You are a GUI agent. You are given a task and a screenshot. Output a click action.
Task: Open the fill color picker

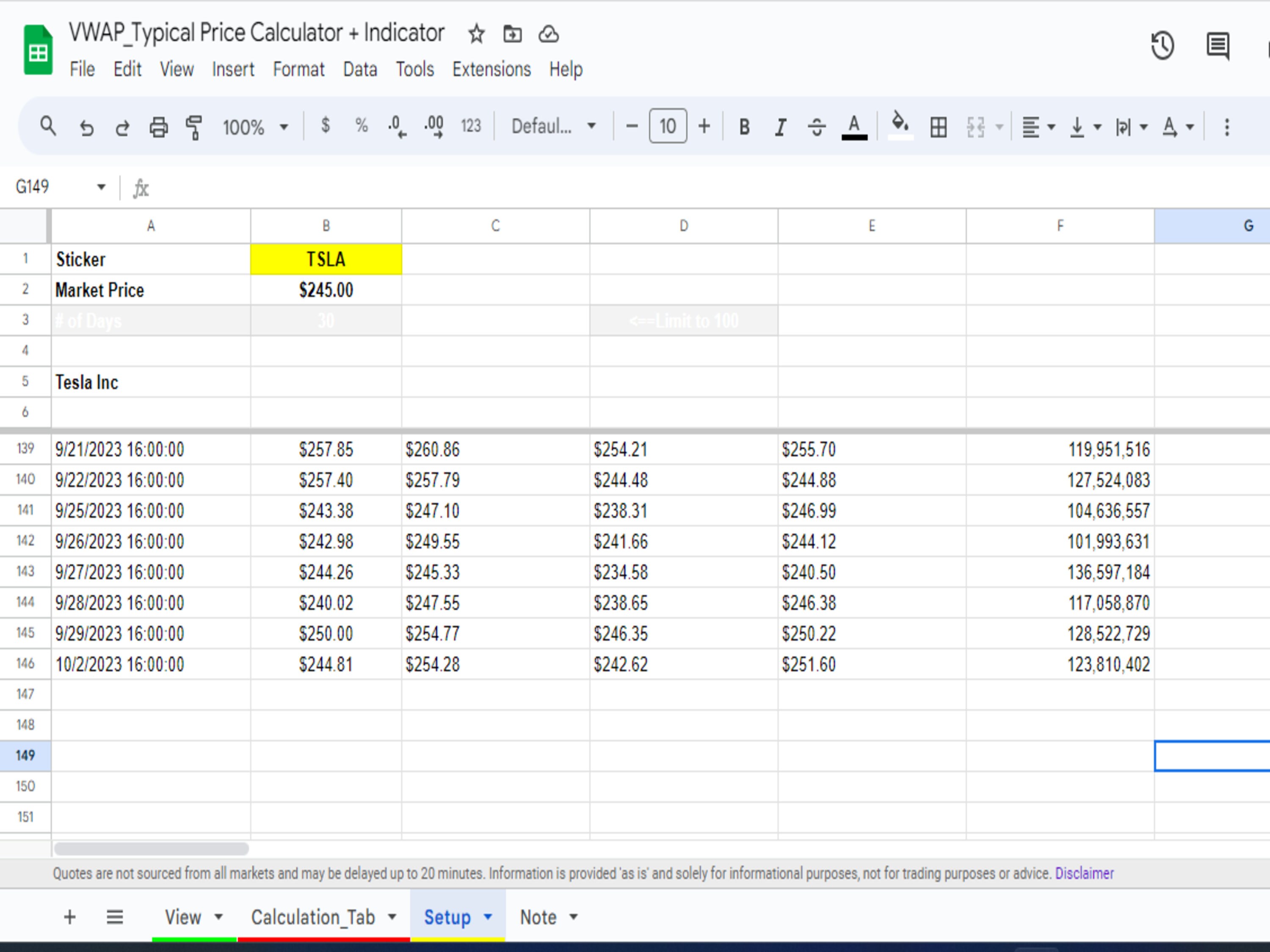(900, 127)
